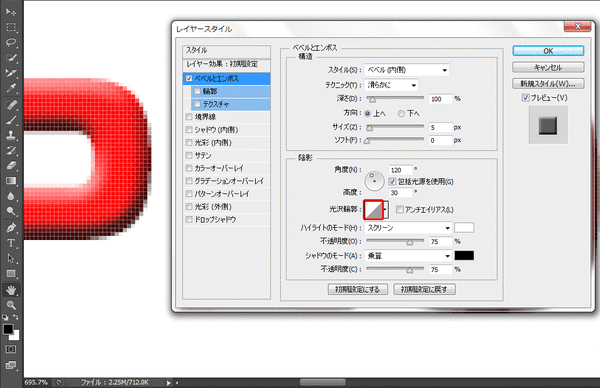
Task: Select the Lasso tool
Action: (11, 42)
